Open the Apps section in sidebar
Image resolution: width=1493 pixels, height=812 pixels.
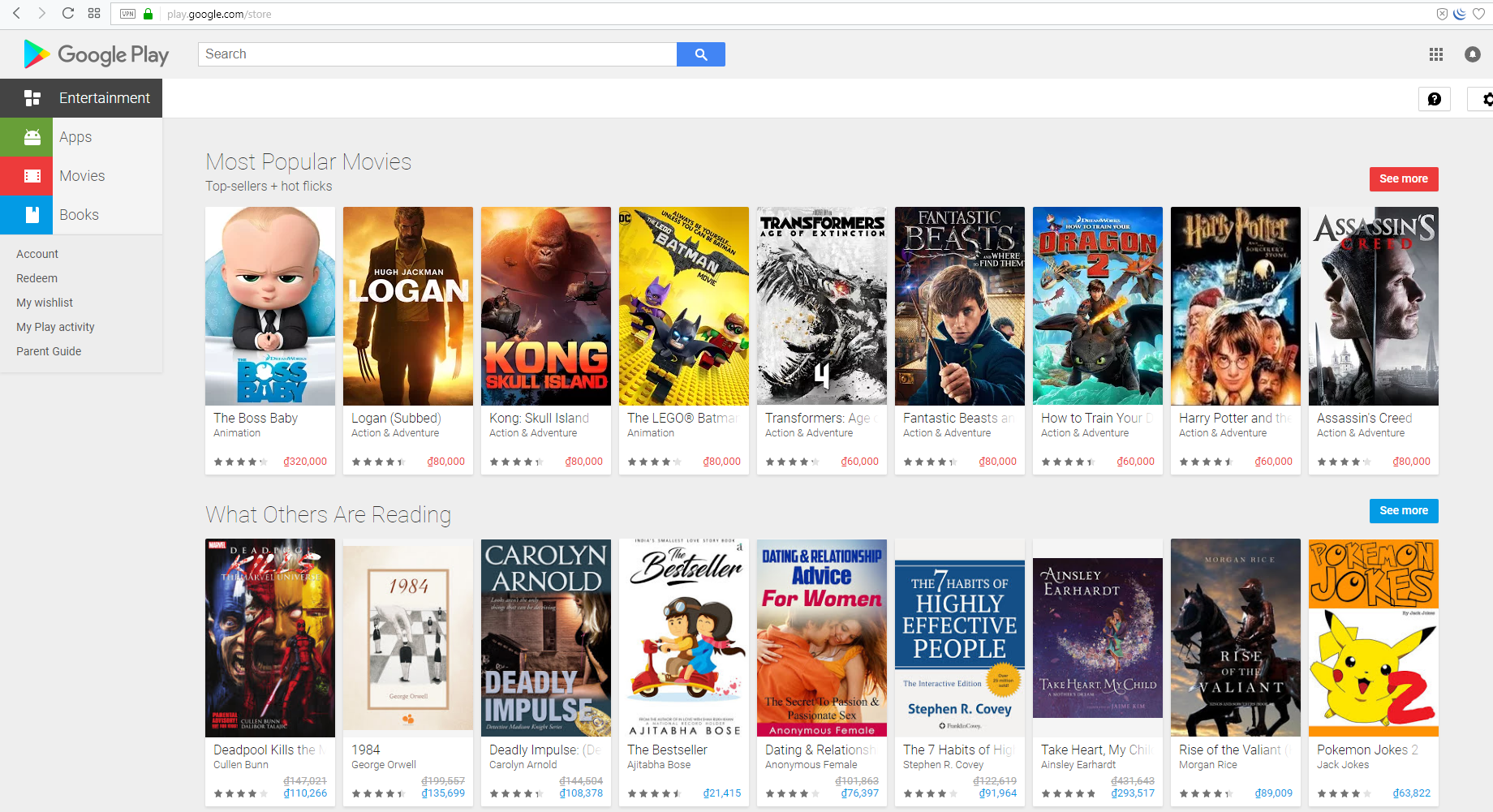pyautogui.click(x=81, y=137)
